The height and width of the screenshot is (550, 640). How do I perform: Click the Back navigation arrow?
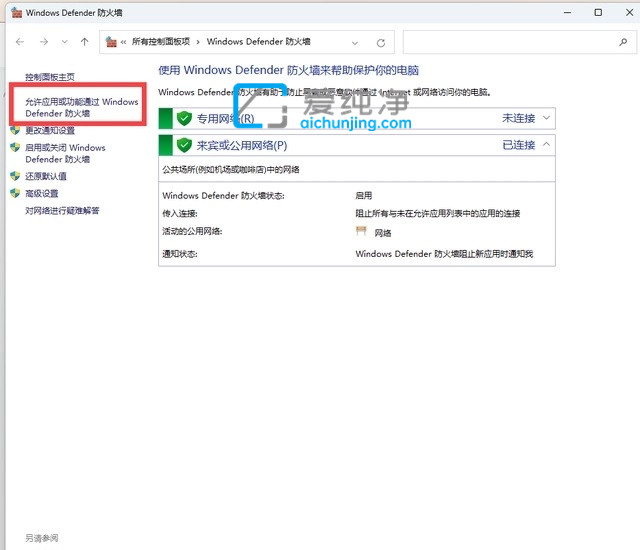point(20,42)
